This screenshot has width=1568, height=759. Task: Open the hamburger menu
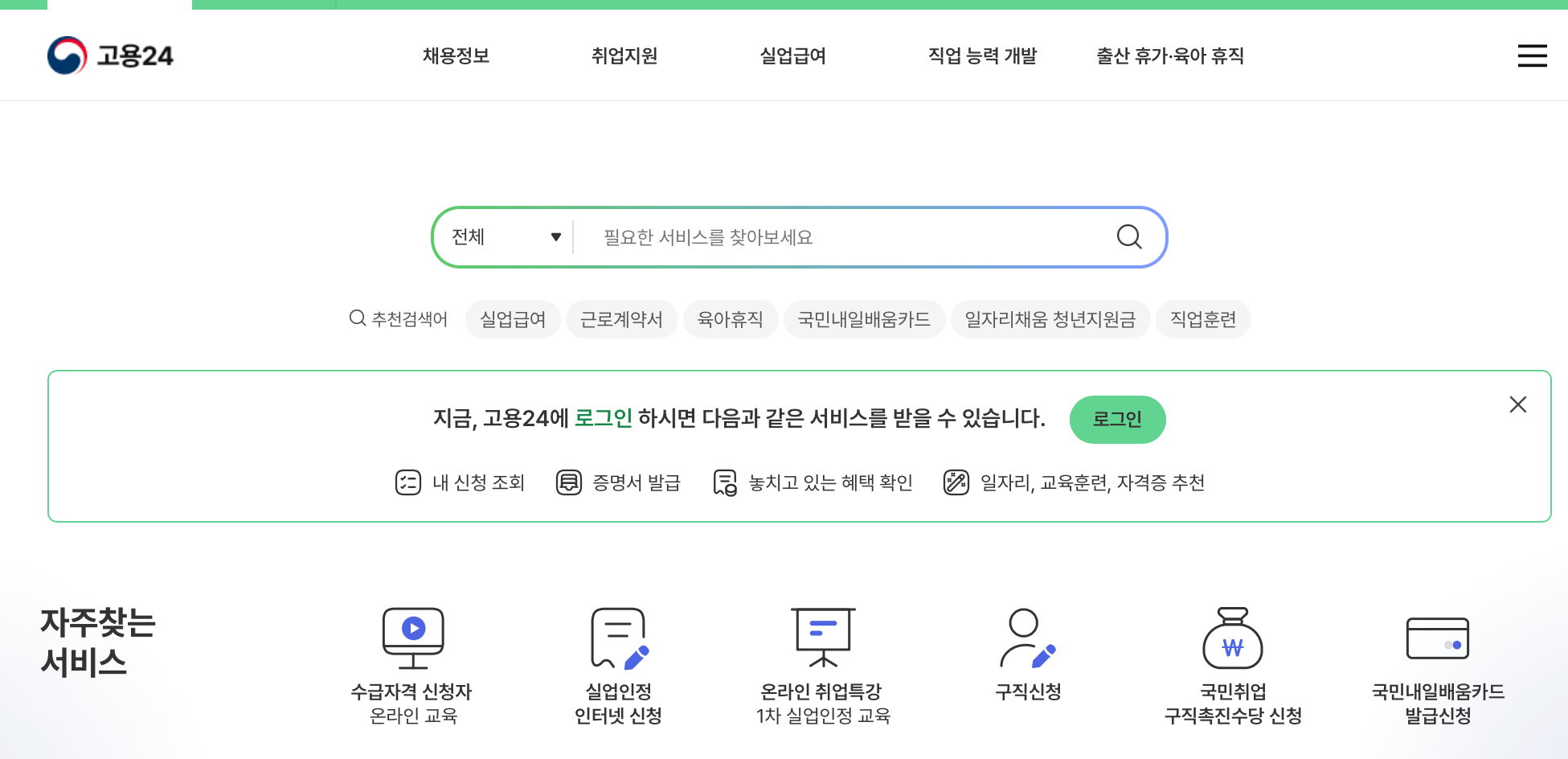point(1532,55)
